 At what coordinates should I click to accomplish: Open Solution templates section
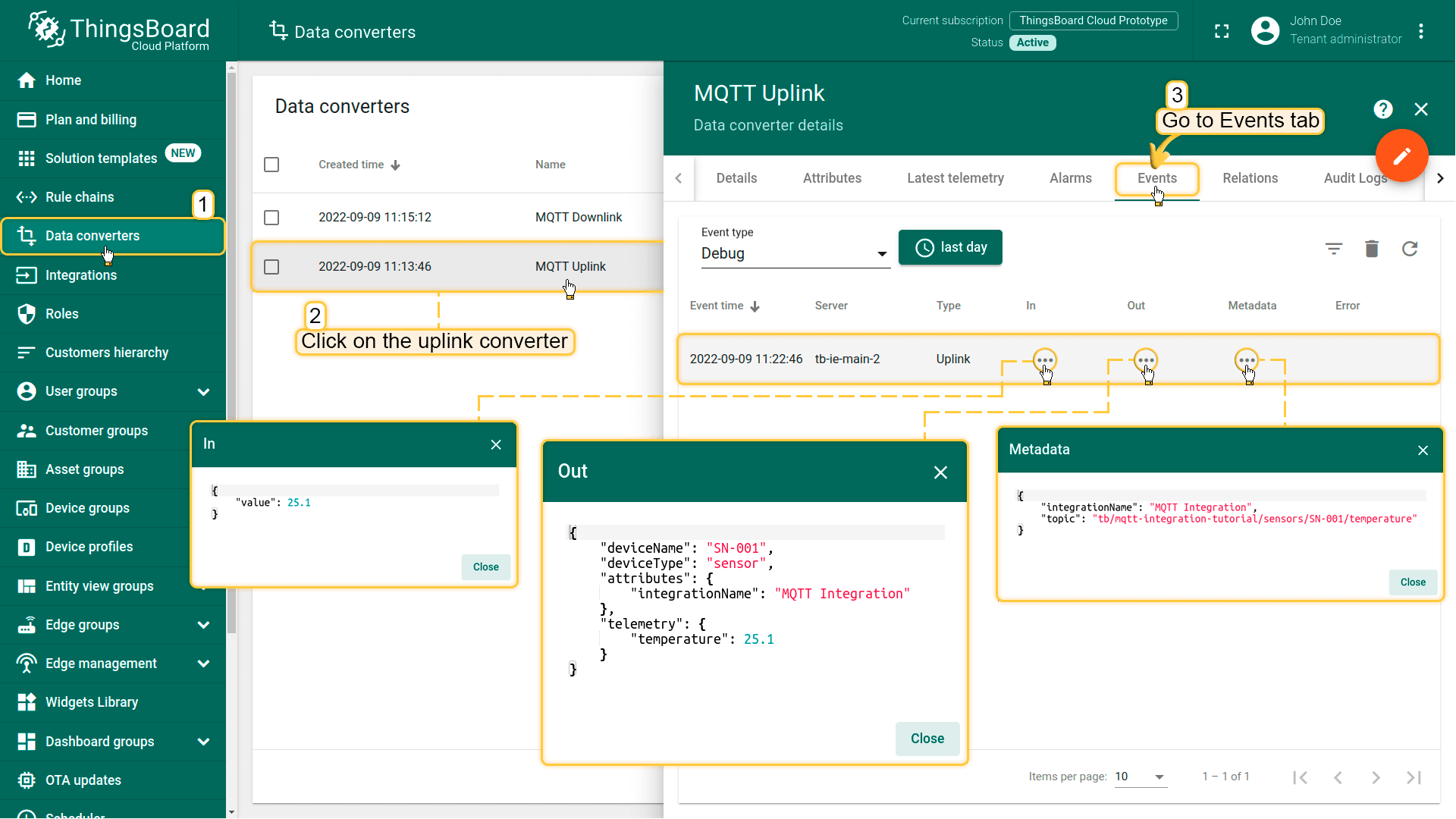[x=113, y=158]
